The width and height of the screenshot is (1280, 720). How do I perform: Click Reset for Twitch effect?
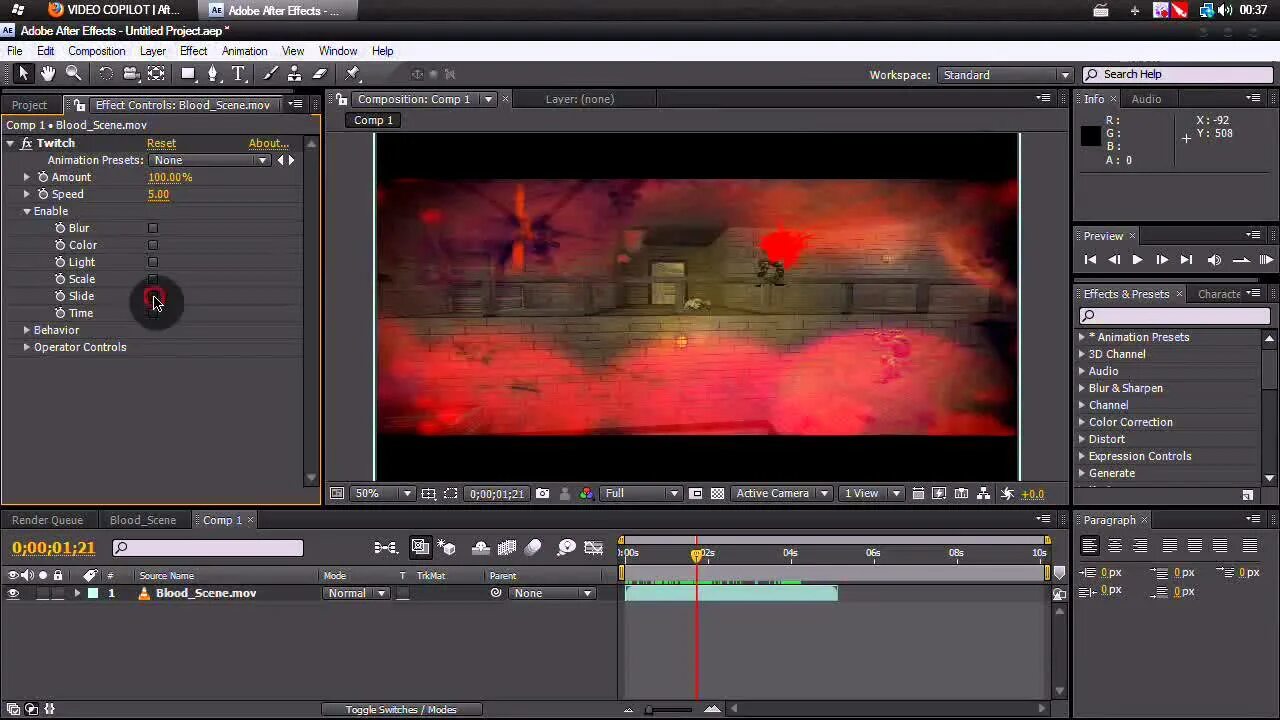161,143
